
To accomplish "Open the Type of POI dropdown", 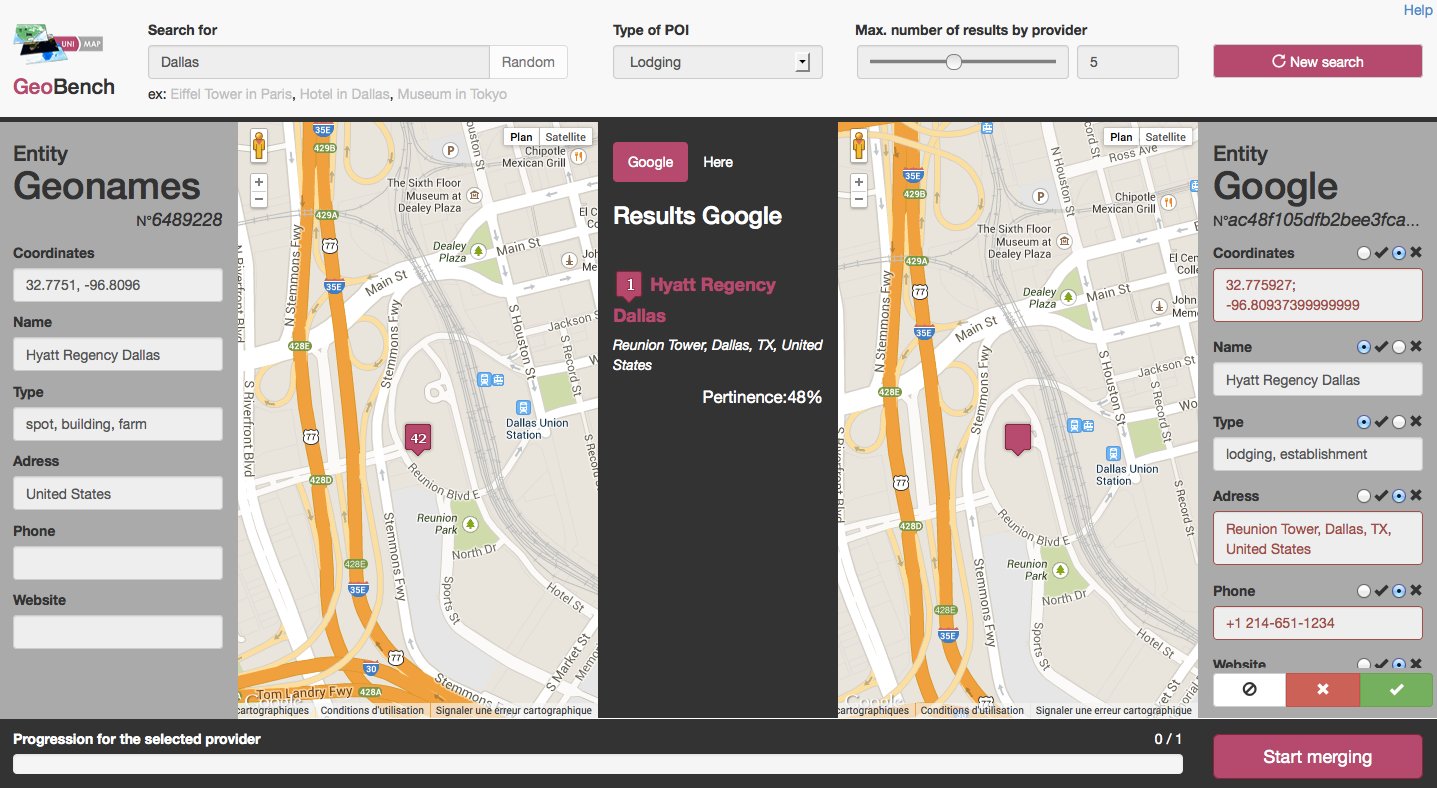I will [718, 62].
